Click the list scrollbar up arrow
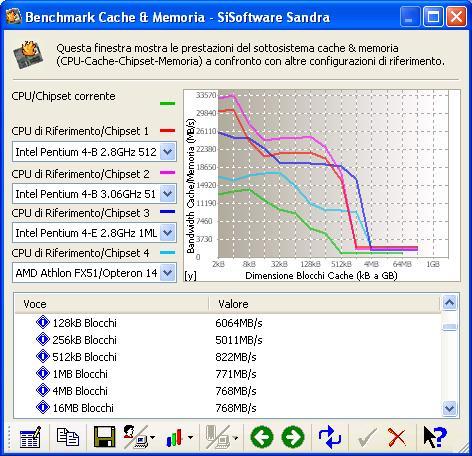The height and width of the screenshot is (456, 472). (449, 303)
